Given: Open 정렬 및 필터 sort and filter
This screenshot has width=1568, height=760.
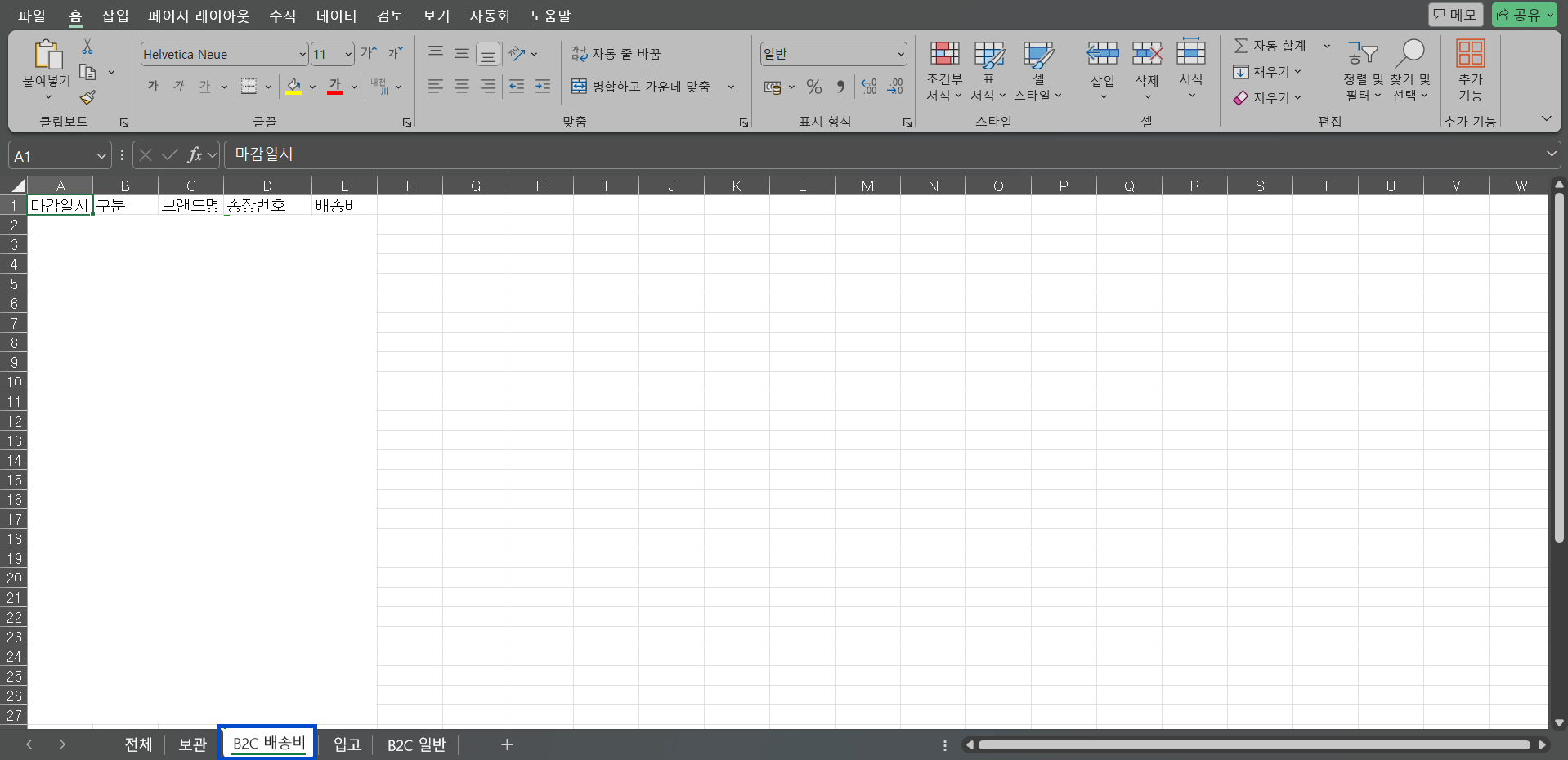Looking at the screenshot, I should [x=1363, y=72].
